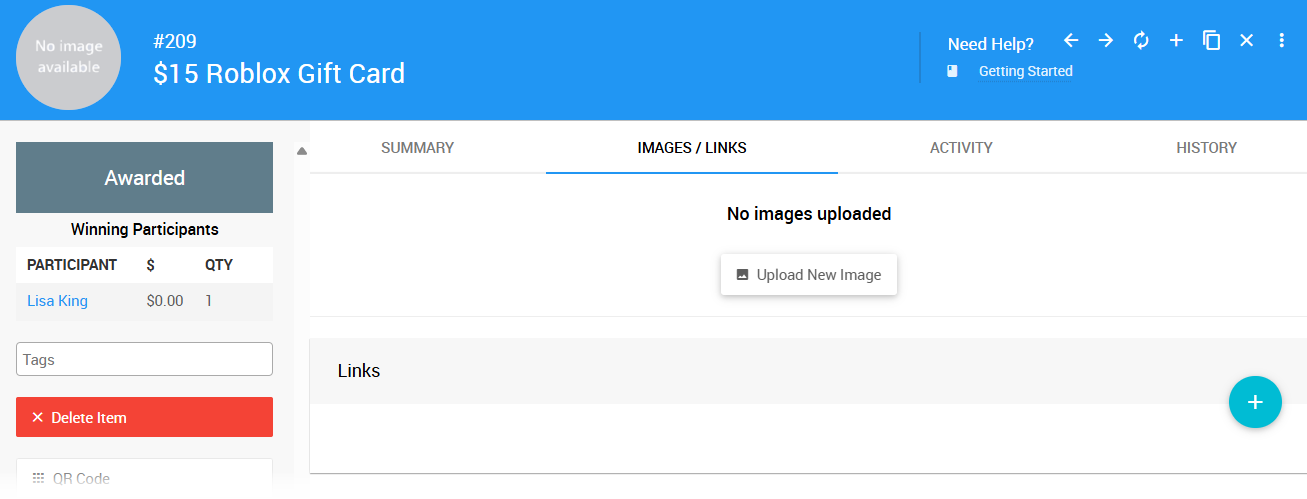Click the No image available avatar
The width and height of the screenshot is (1307, 499).
click(x=68, y=57)
